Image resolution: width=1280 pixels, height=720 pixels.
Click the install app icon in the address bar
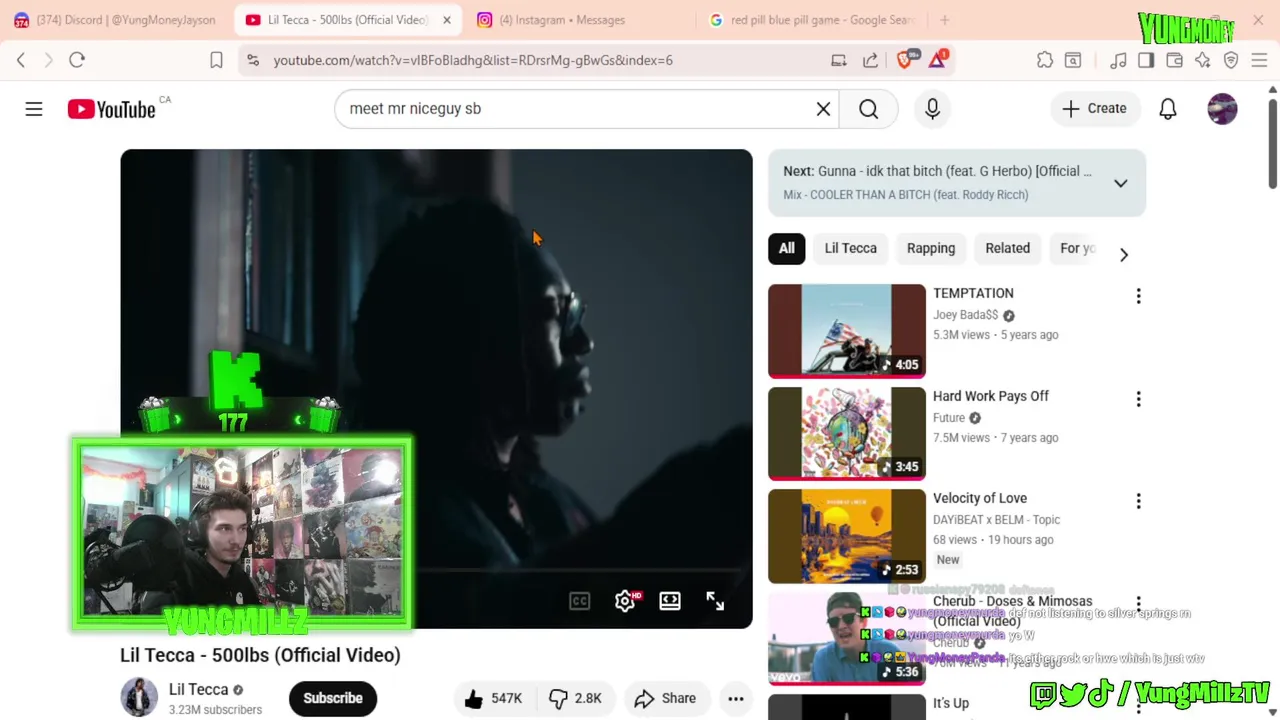[839, 60]
